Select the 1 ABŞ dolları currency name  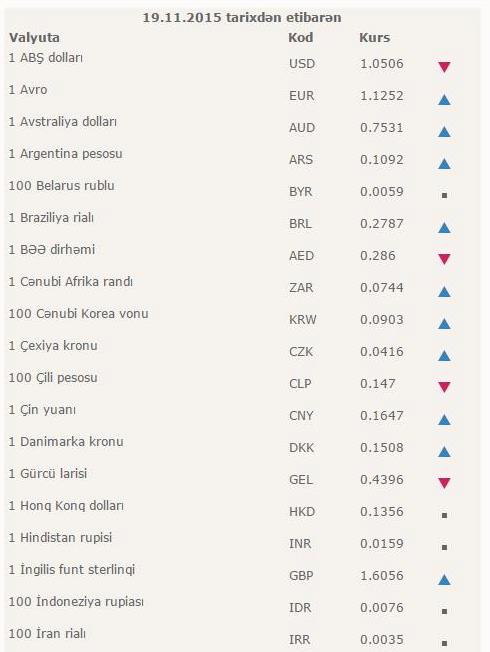(x=46, y=57)
